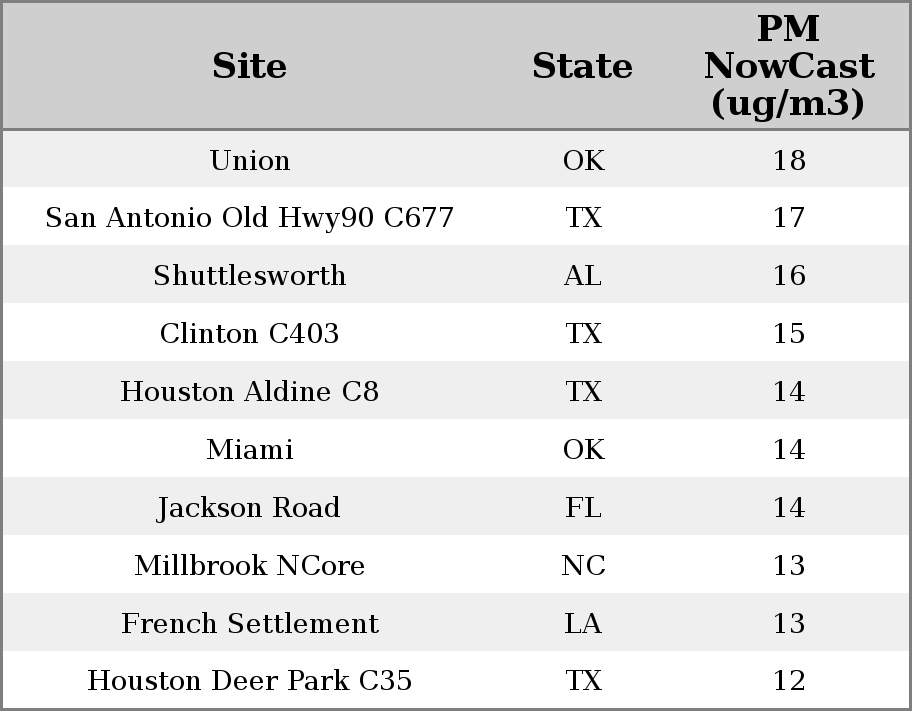Select San Antonio Old Hwy90 C677
Viewport: 912px width, 711px height.
click(250, 218)
